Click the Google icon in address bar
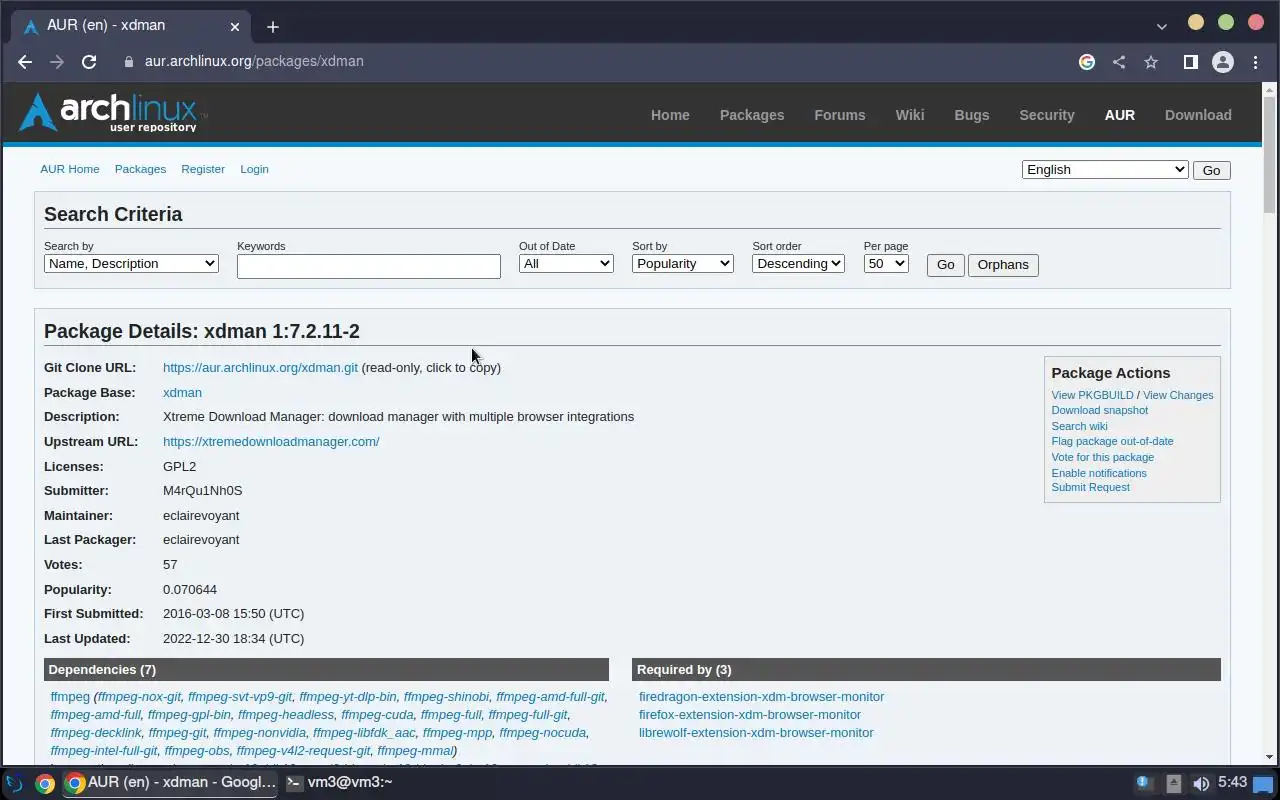 click(1087, 62)
